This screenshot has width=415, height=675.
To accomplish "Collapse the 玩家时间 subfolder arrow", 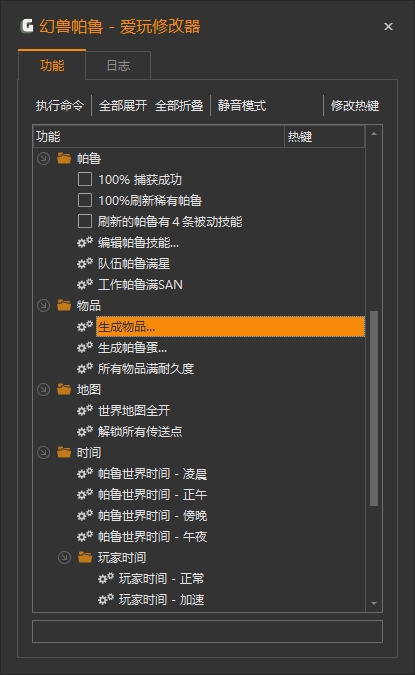I will tap(64, 557).
